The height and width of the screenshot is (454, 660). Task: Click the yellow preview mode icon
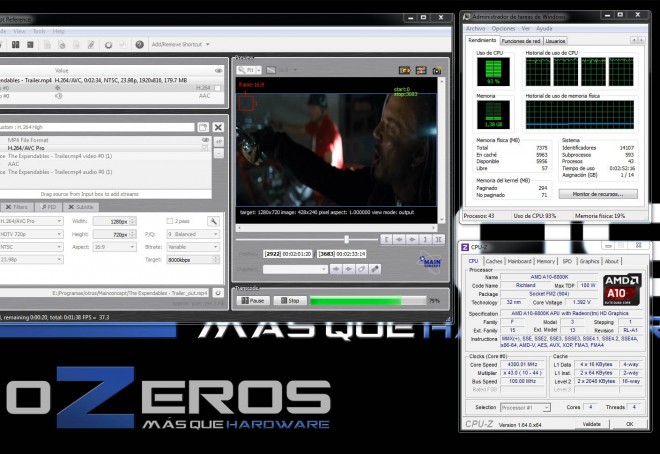coord(405,70)
